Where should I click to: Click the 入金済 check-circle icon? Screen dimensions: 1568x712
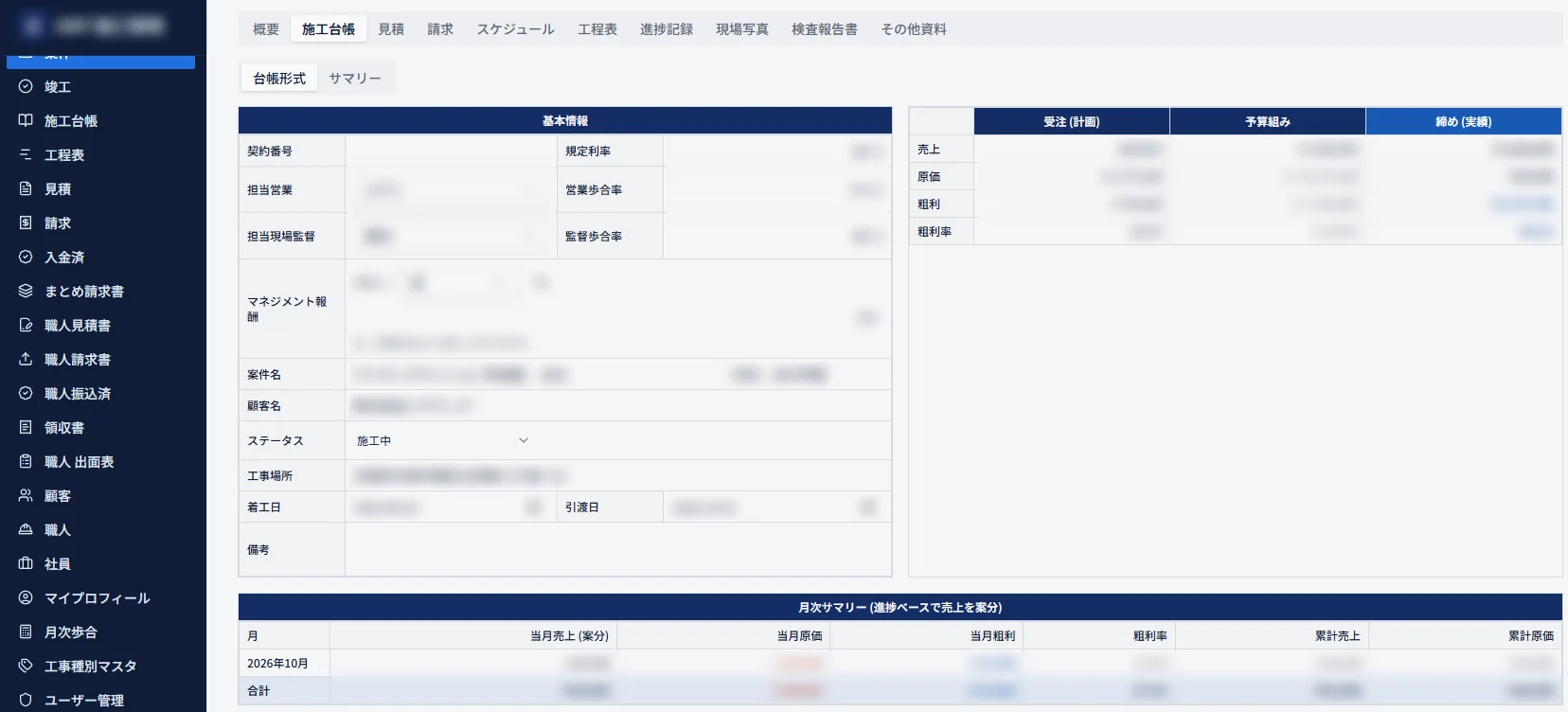(x=26, y=257)
